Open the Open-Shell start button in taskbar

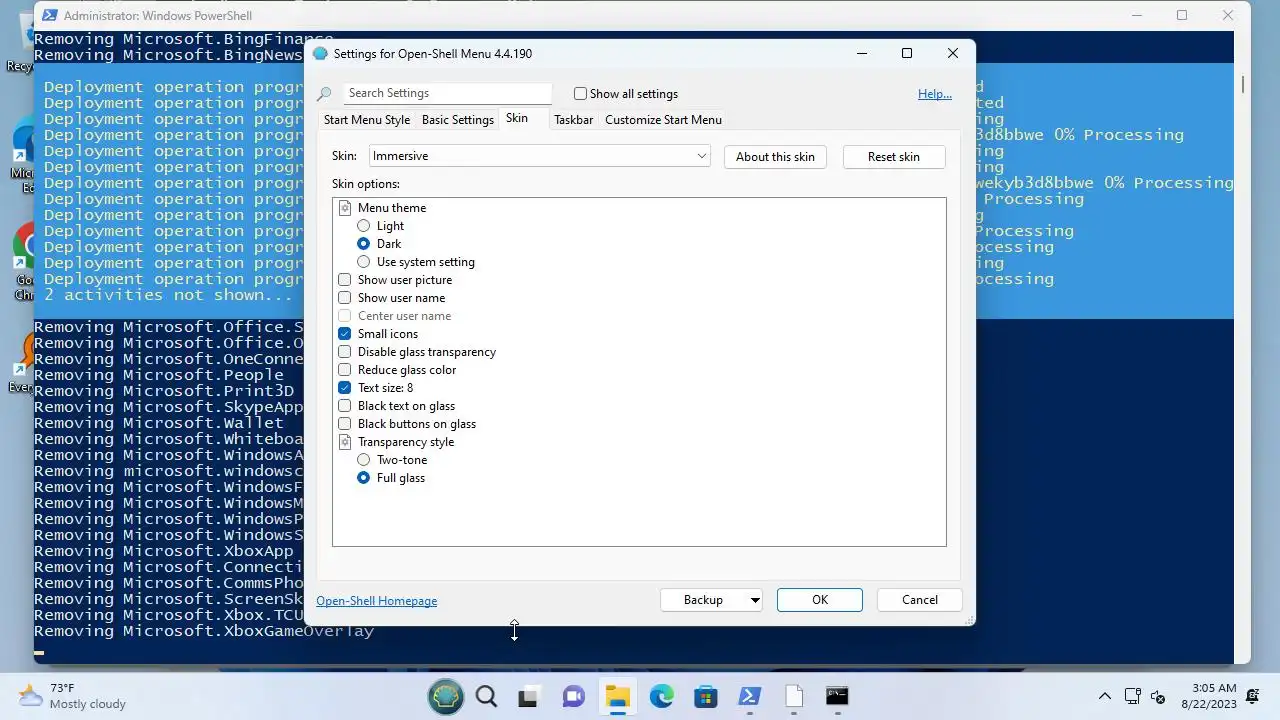coord(446,696)
